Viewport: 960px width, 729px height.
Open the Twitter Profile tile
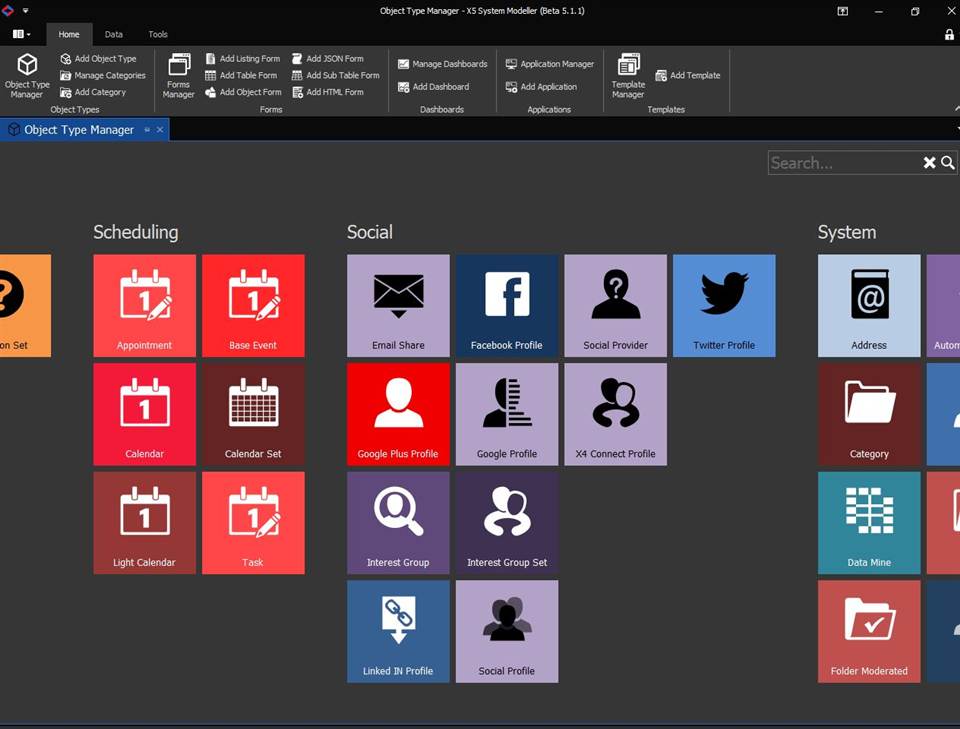724,305
